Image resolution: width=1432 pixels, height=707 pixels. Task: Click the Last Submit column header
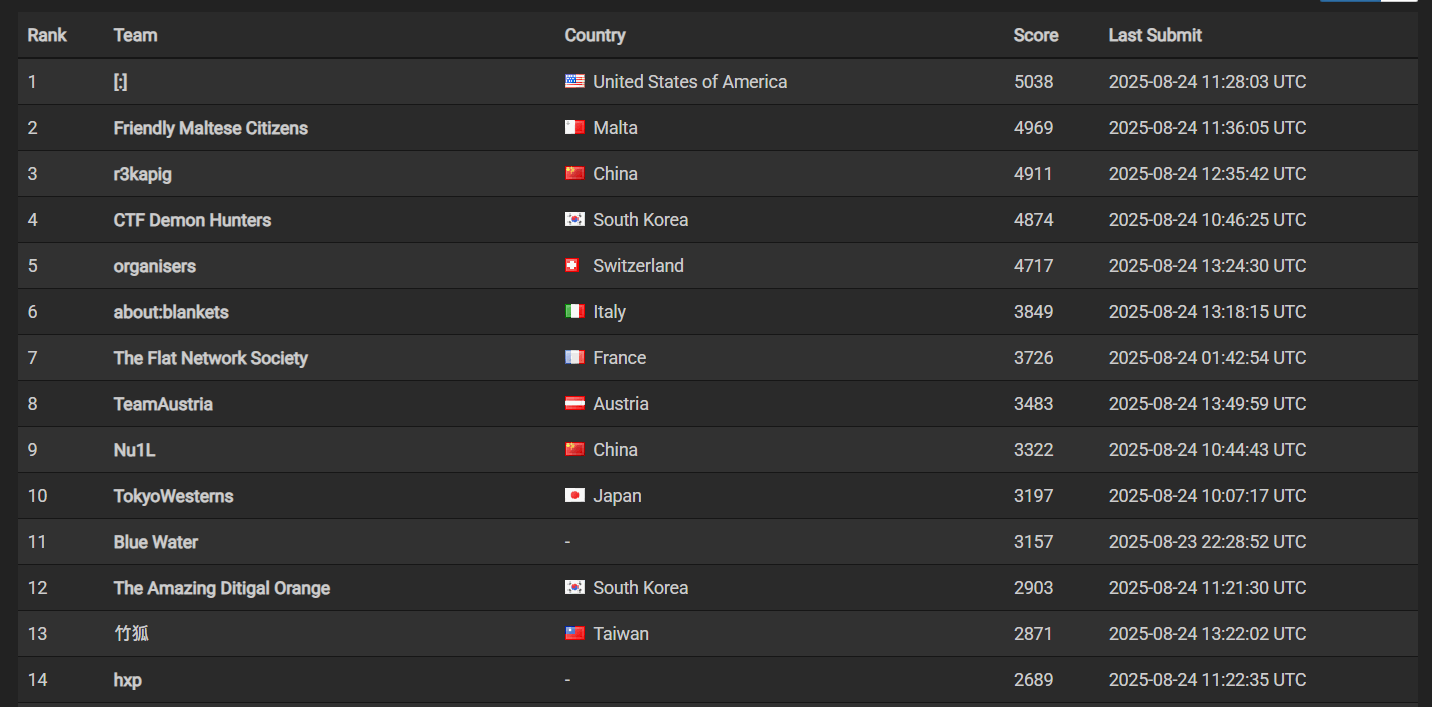[x=1154, y=35]
